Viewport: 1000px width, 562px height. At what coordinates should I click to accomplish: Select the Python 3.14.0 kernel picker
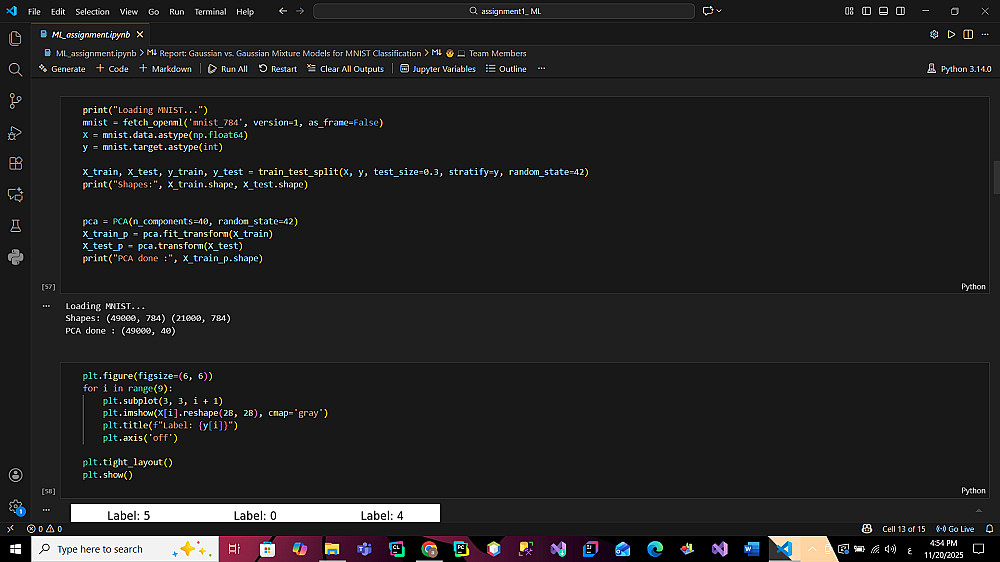[959, 69]
